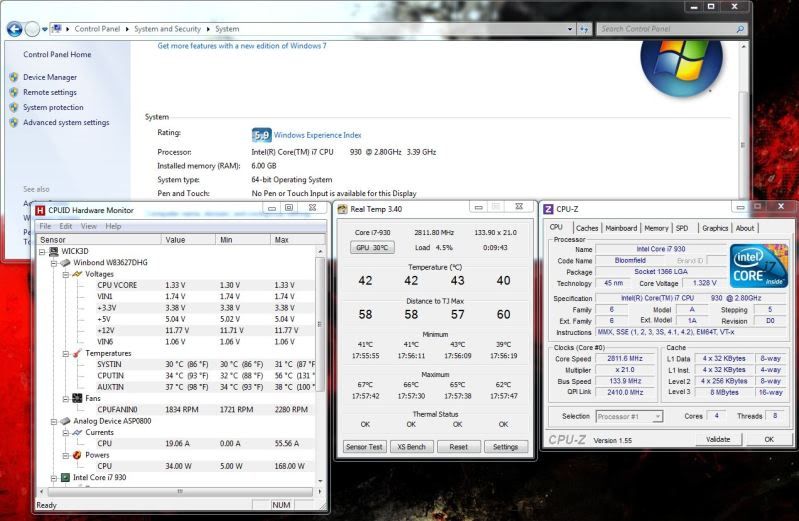Switch to the SPD tab in CPU-Z
799x521 pixels.
[x=682, y=228]
